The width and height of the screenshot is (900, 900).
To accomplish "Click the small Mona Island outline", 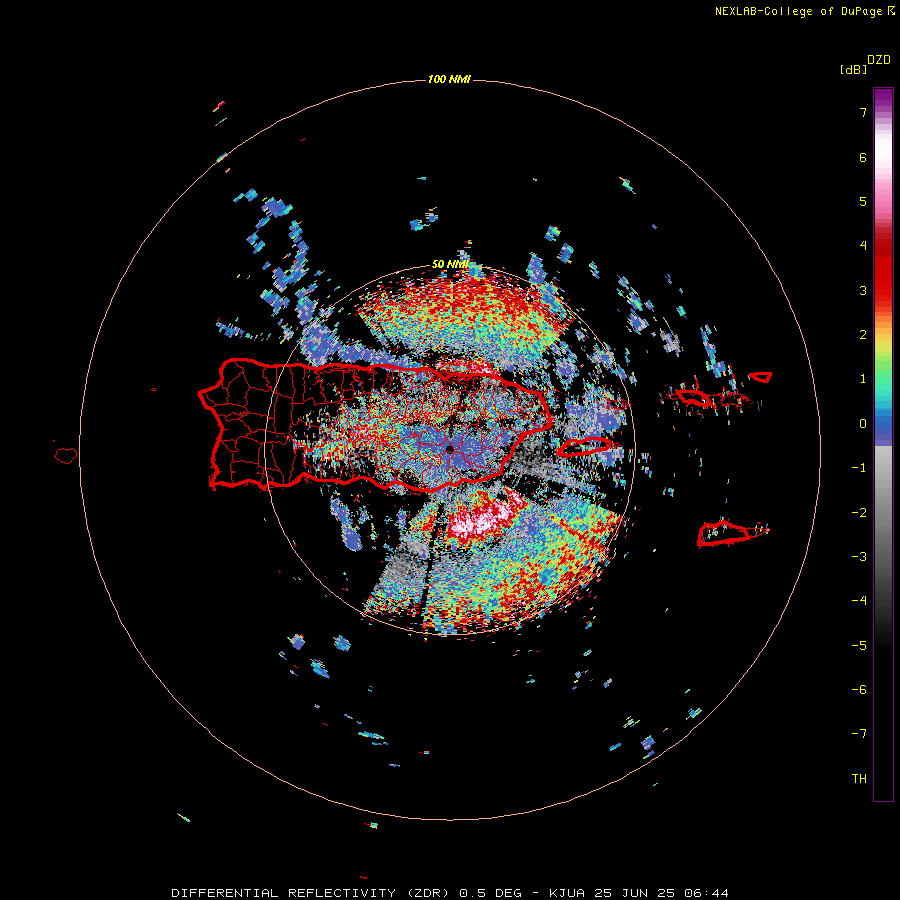I will coord(66,456).
